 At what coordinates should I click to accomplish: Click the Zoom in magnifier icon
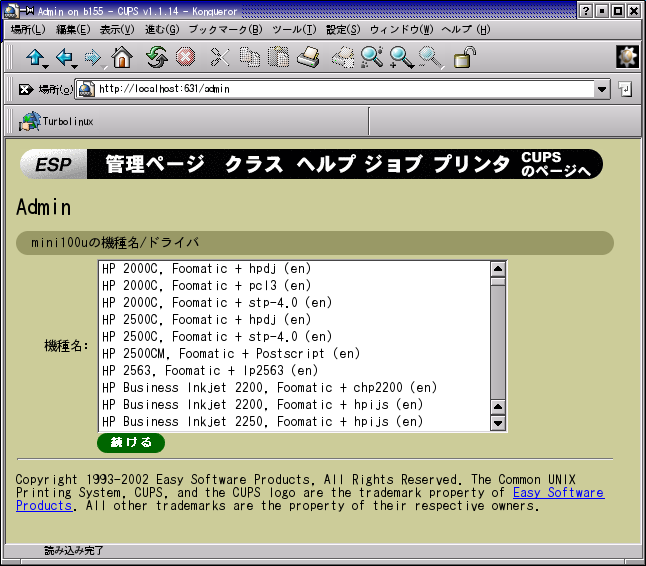pyautogui.click(x=401, y=57)
